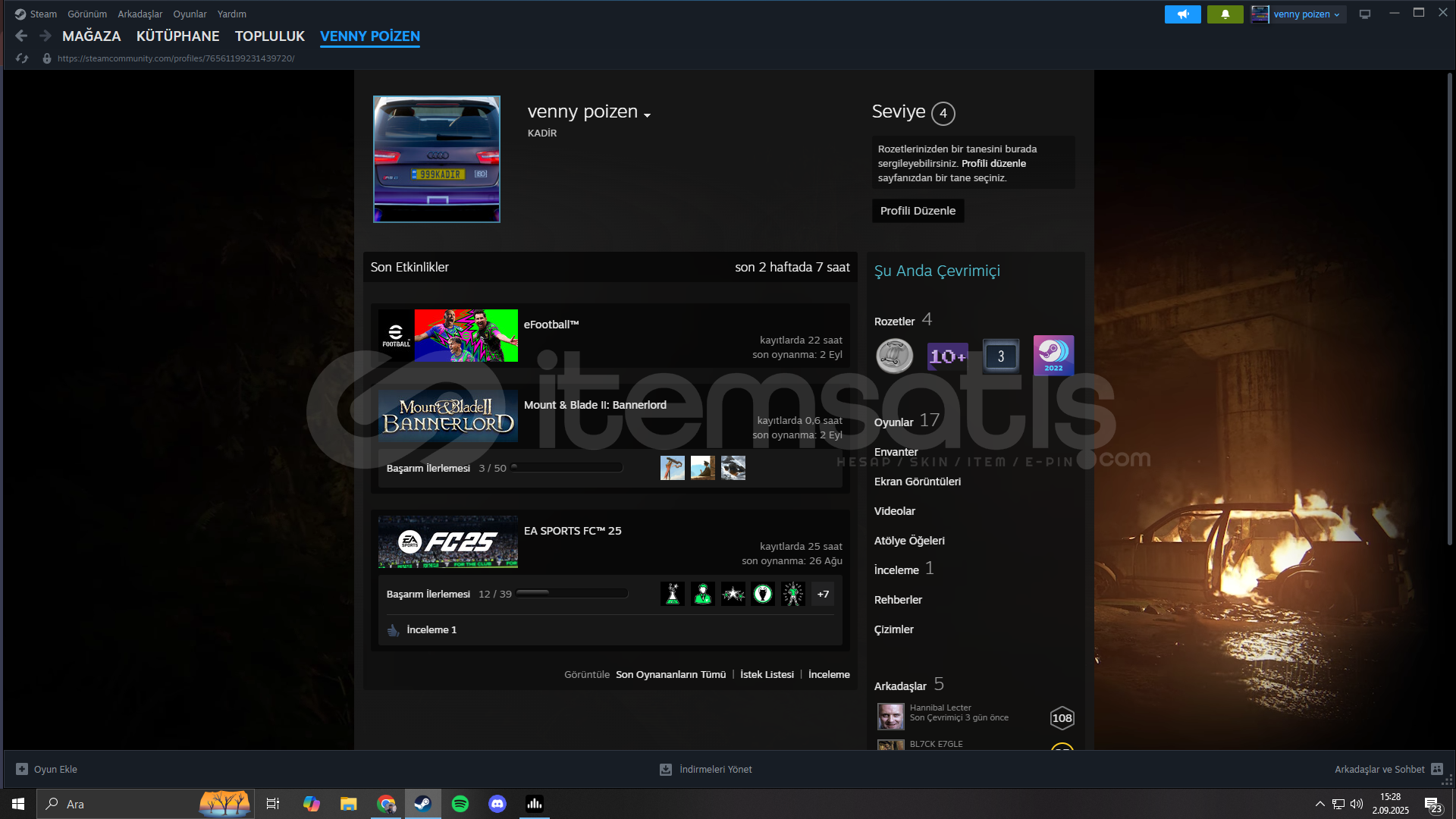Switch to Big Picture mode icon
This screenshot has height=819, width=1456.
[x=1365, y=14]
